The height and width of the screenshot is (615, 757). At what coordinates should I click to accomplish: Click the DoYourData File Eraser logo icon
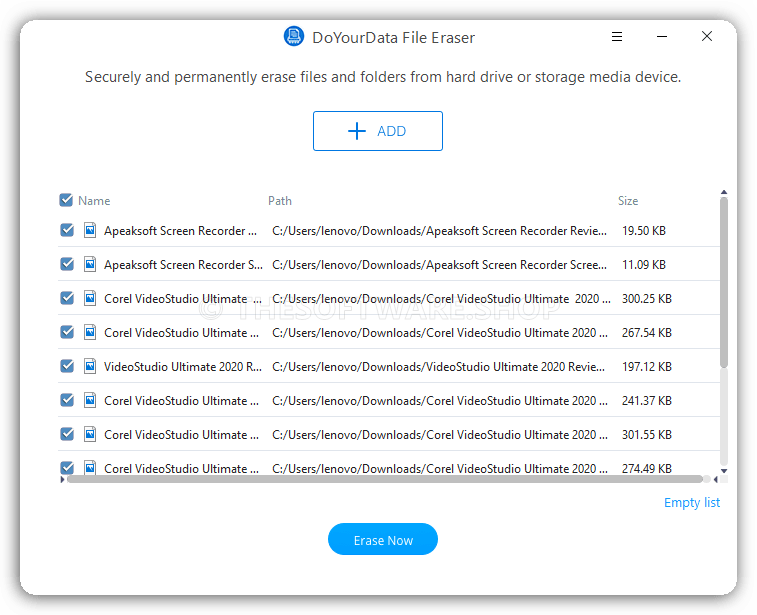point(294,36)
